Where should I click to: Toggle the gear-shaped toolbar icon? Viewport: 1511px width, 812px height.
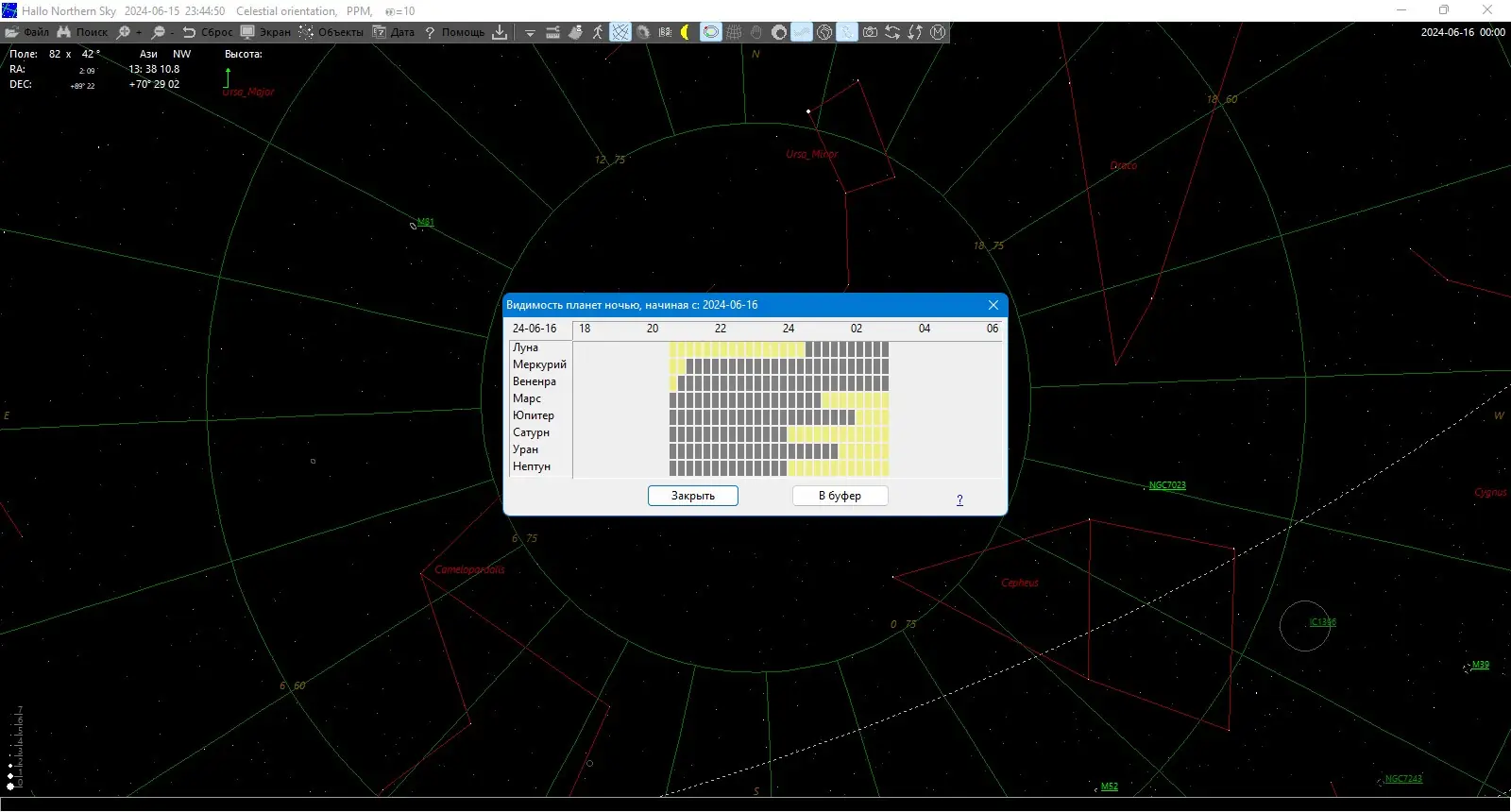[x=643, y=32]
